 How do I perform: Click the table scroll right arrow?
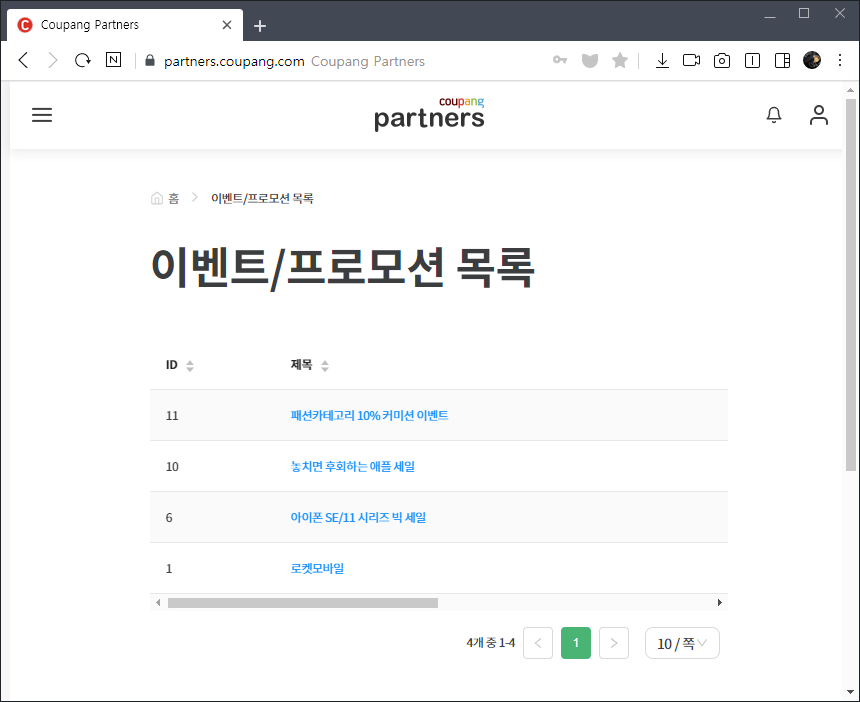click(x=720, y=603)
